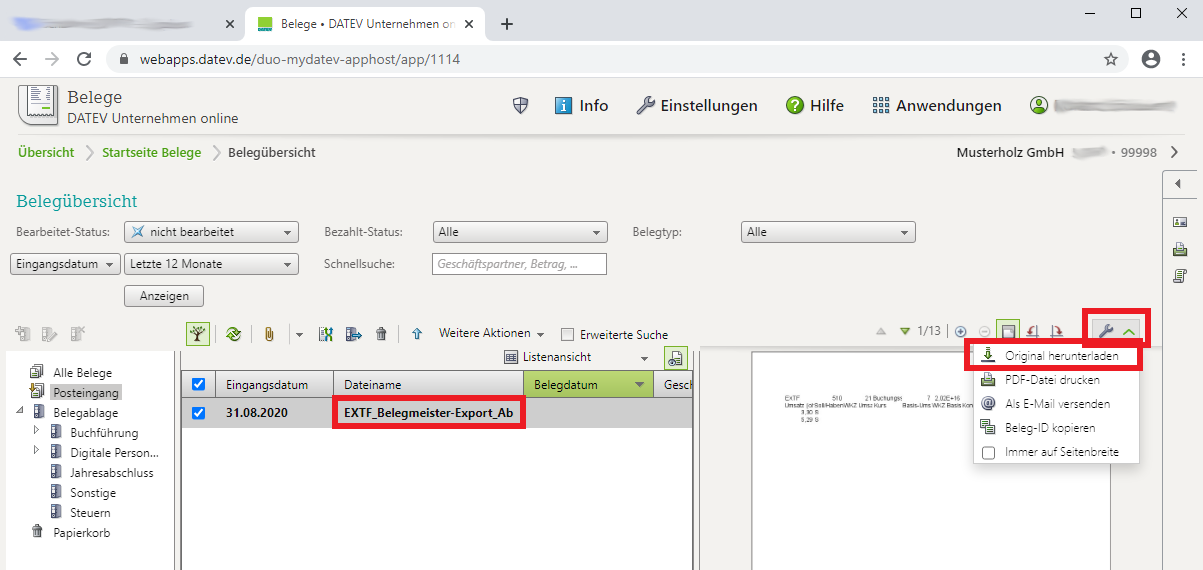Viewport: 1203px width, 570px height.
Task: Click the paperclip attachment icon in toolbar
Action: (x=269, y=334)
